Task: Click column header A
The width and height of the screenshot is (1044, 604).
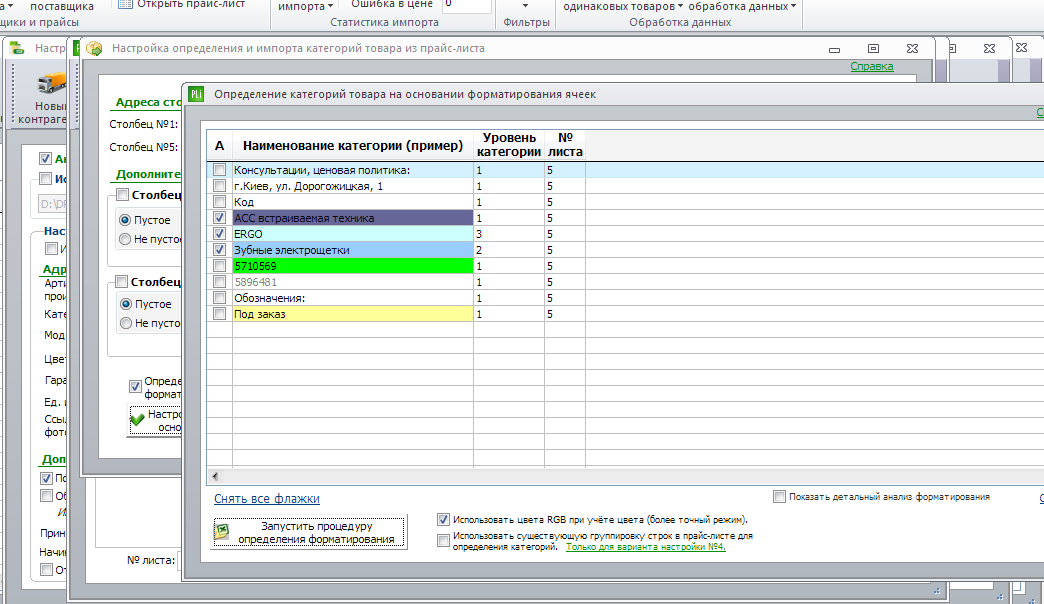Action: pyautogui.click(x=219, y=145)
